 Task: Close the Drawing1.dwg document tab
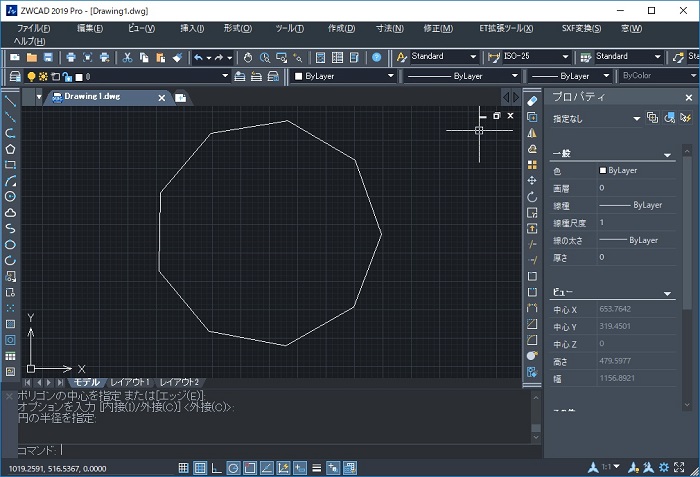tap(162, 98)
